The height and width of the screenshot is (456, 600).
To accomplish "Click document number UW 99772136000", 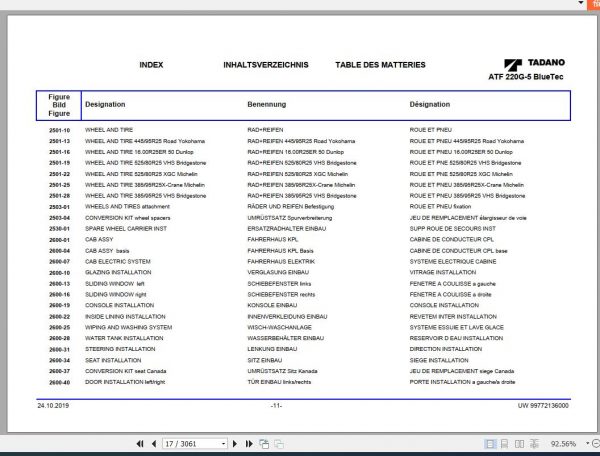I will point(543,406).
